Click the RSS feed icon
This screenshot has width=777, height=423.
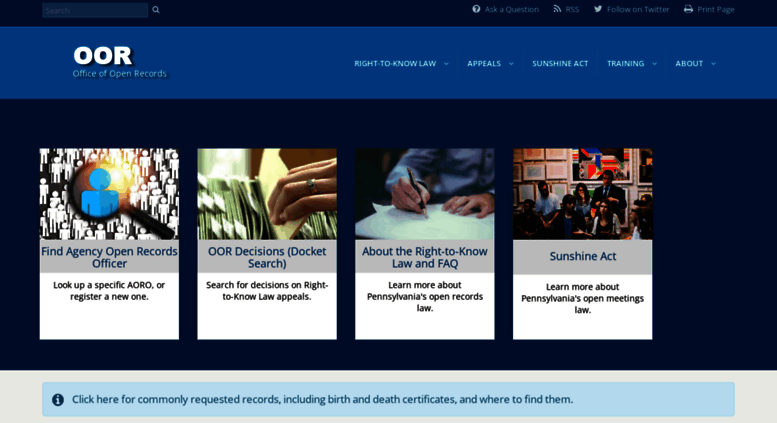point(557,9)
